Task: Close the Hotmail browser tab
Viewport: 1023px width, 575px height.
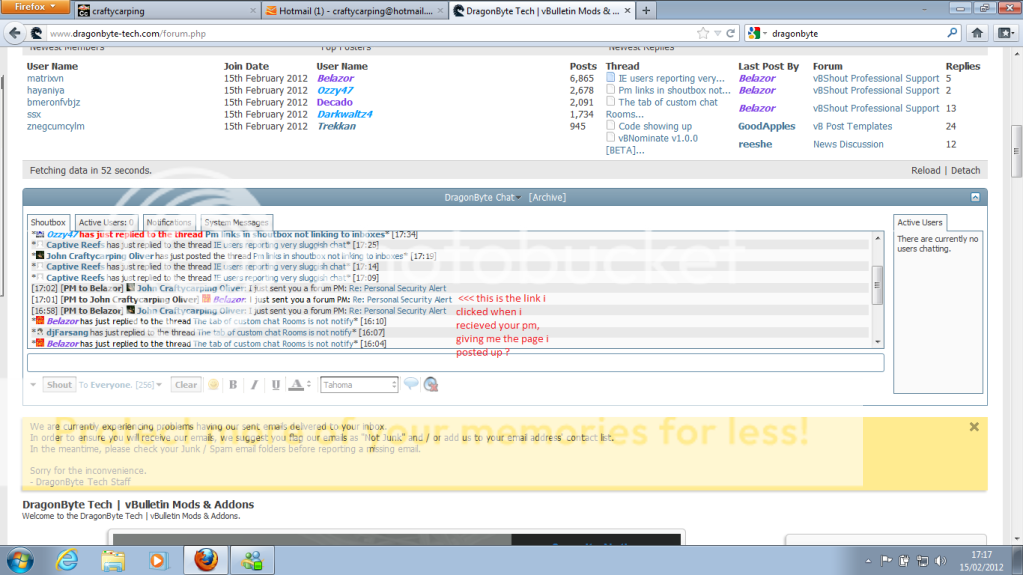Action: click(440, 11)
